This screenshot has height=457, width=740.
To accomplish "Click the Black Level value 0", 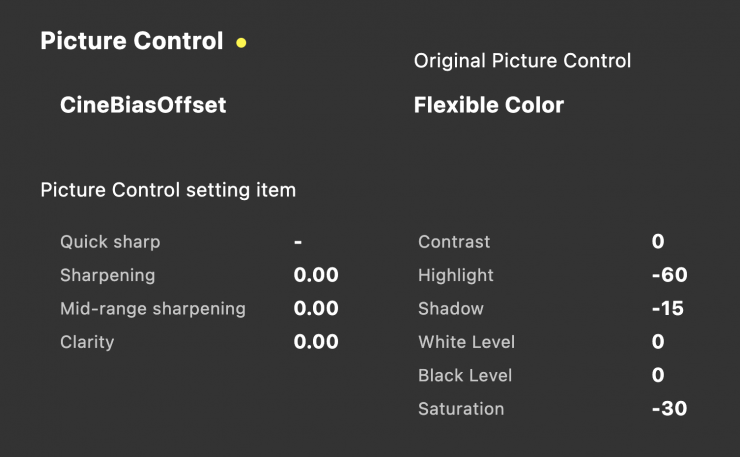I will click(658, 375).
